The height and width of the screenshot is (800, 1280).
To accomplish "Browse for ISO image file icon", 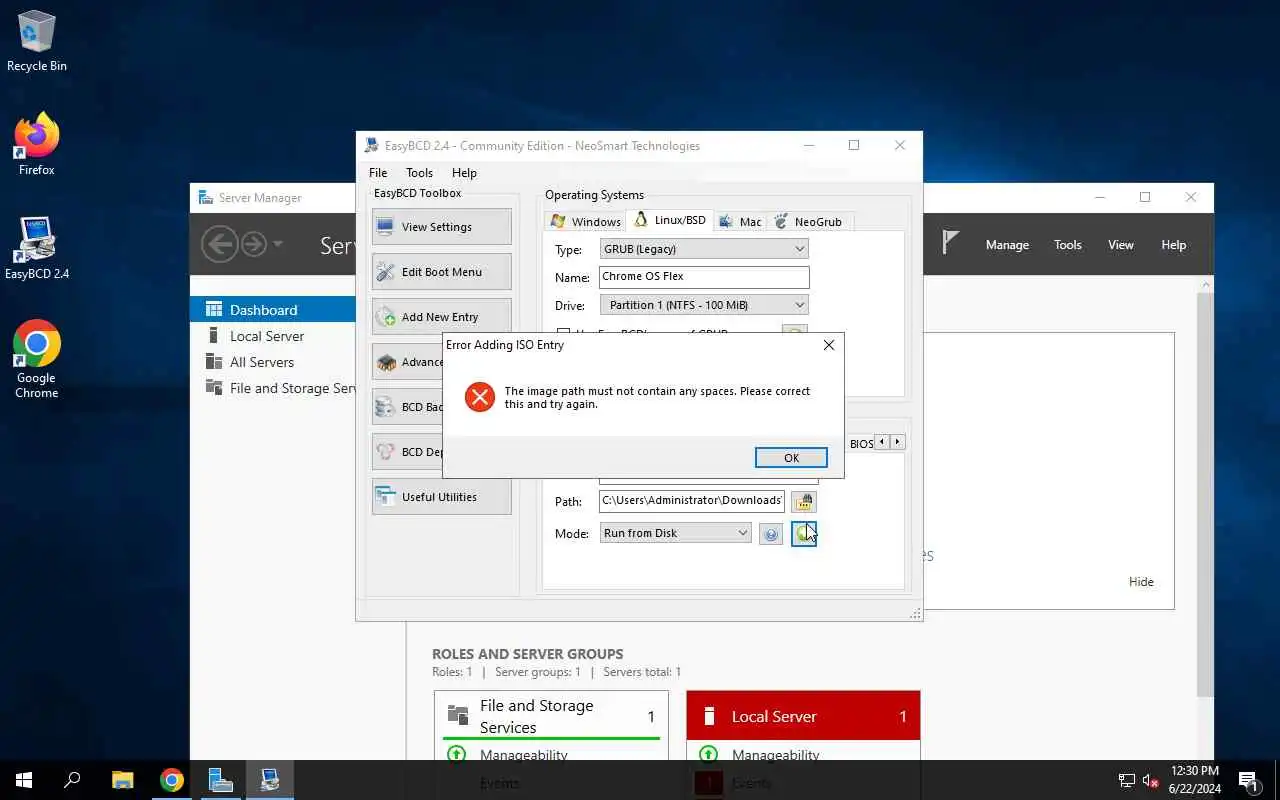I will point(803,501).
